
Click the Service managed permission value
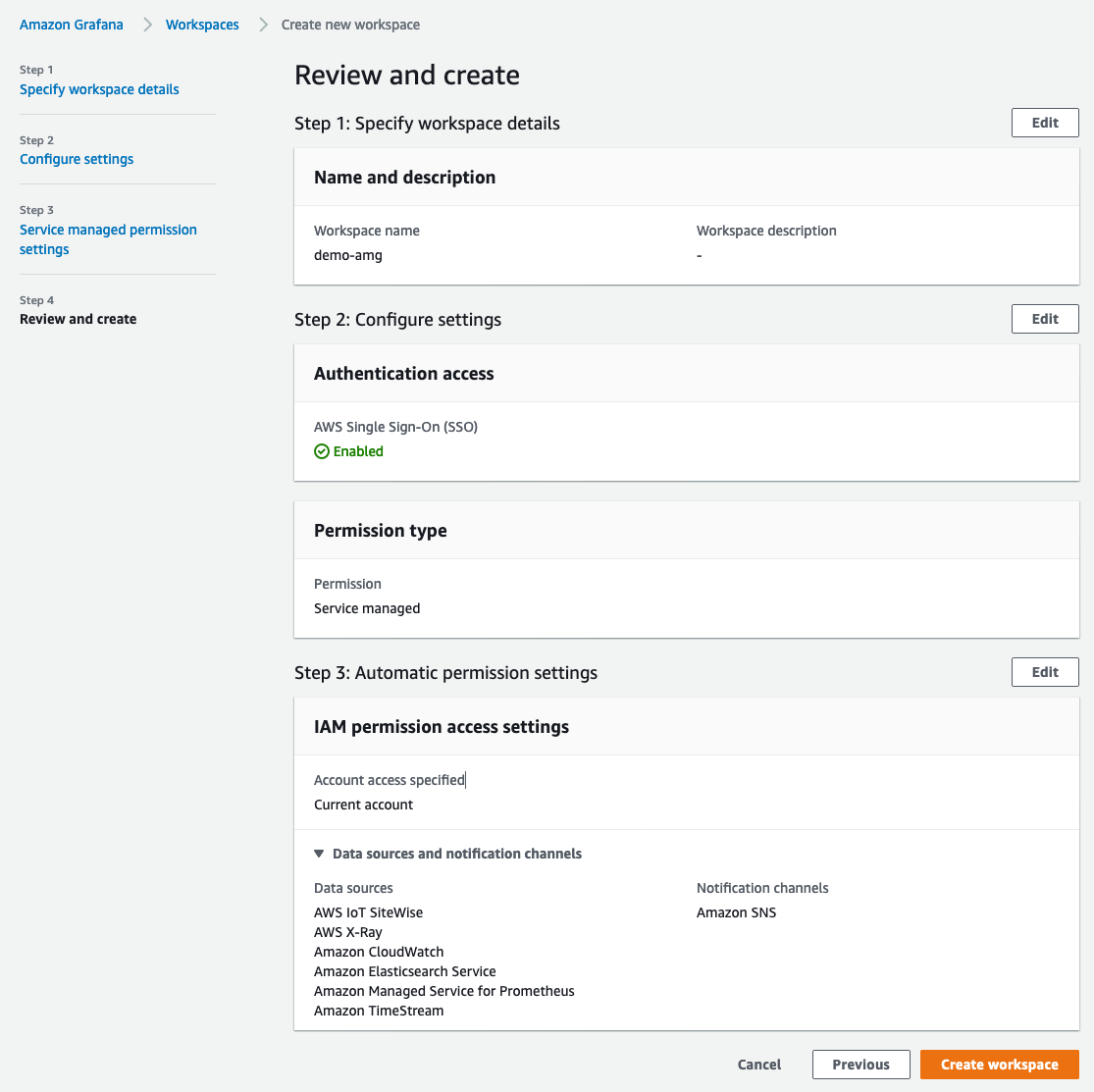(367, 608)
